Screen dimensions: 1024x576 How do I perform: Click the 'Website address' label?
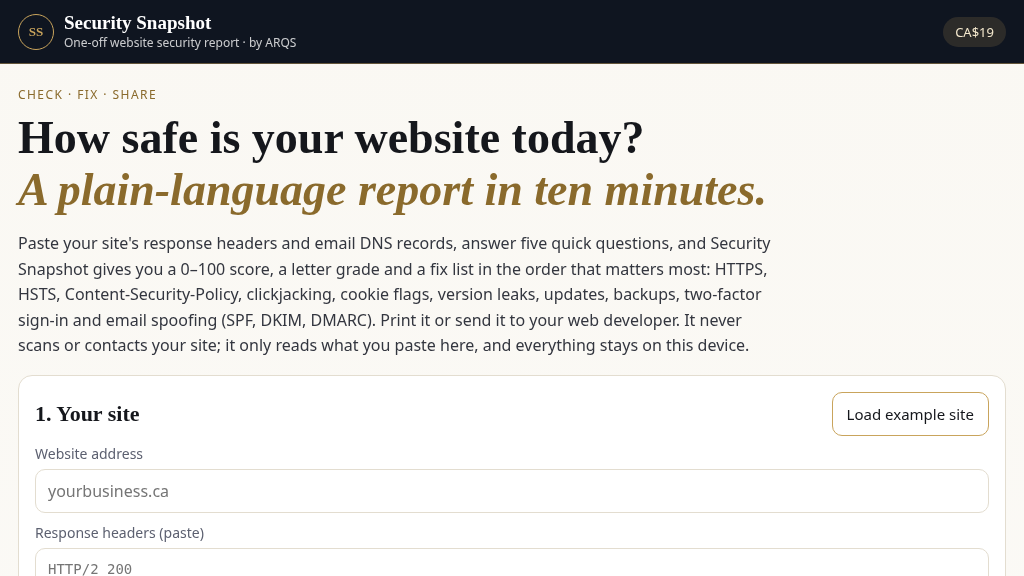[x=89, y=454]
